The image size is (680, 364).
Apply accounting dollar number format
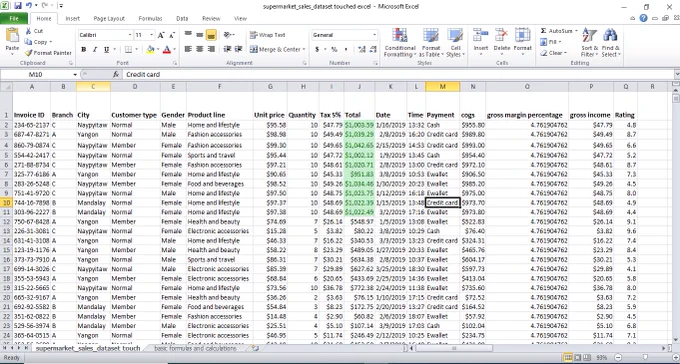317,49
